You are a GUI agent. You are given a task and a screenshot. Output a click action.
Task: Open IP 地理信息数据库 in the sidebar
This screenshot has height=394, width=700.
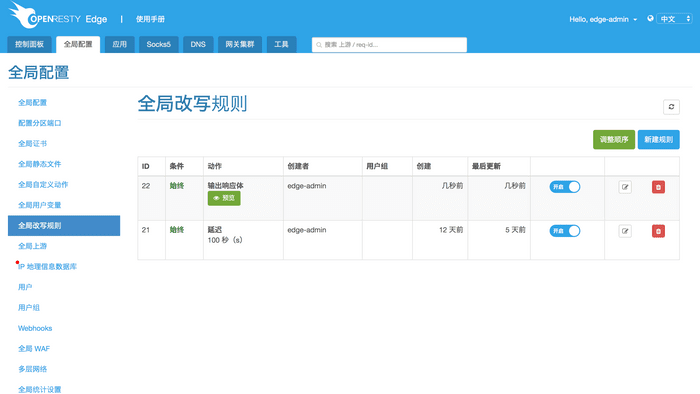point(47,267)
